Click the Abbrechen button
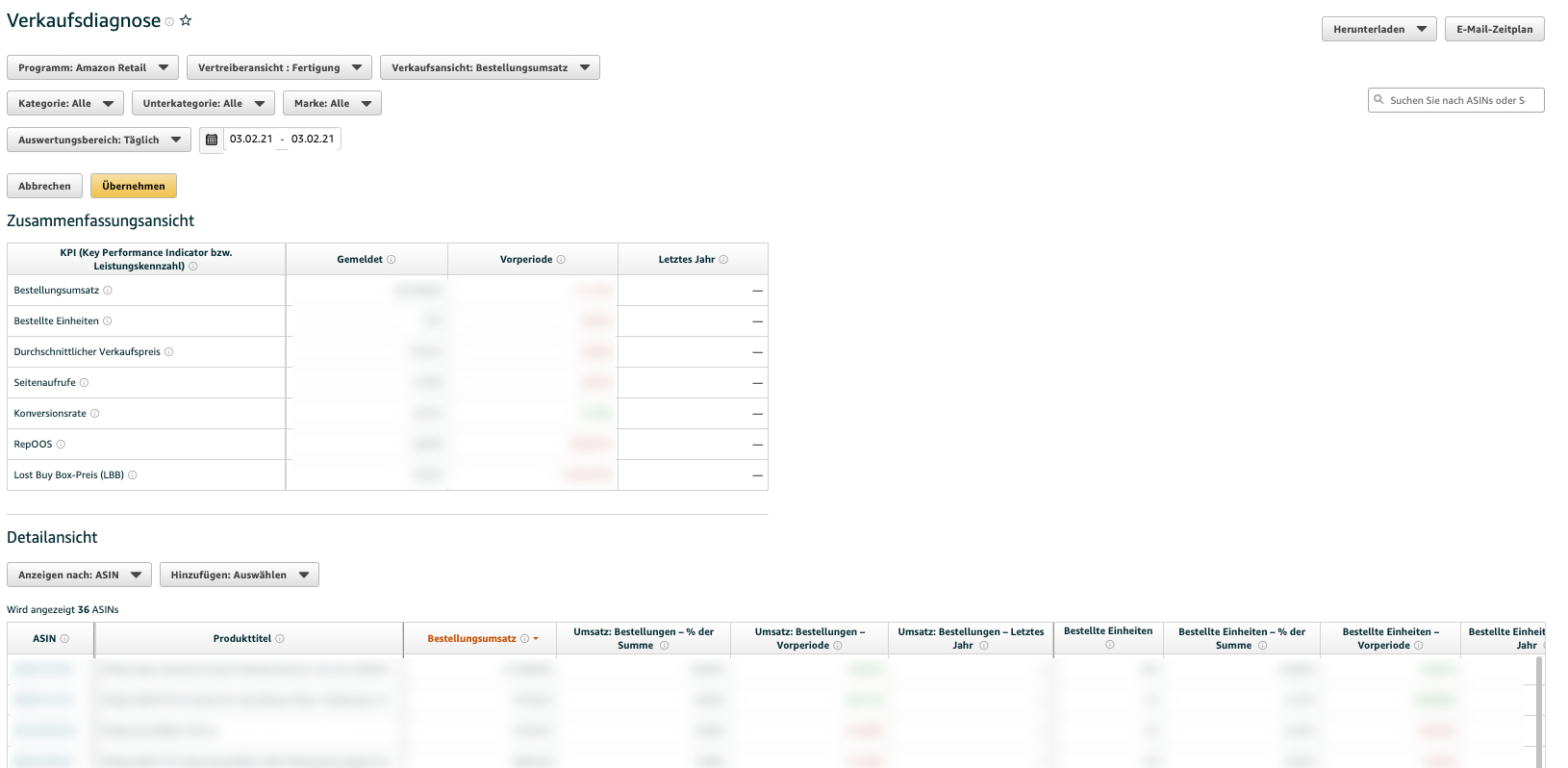Screen dimensions: 1568x768 44,186
